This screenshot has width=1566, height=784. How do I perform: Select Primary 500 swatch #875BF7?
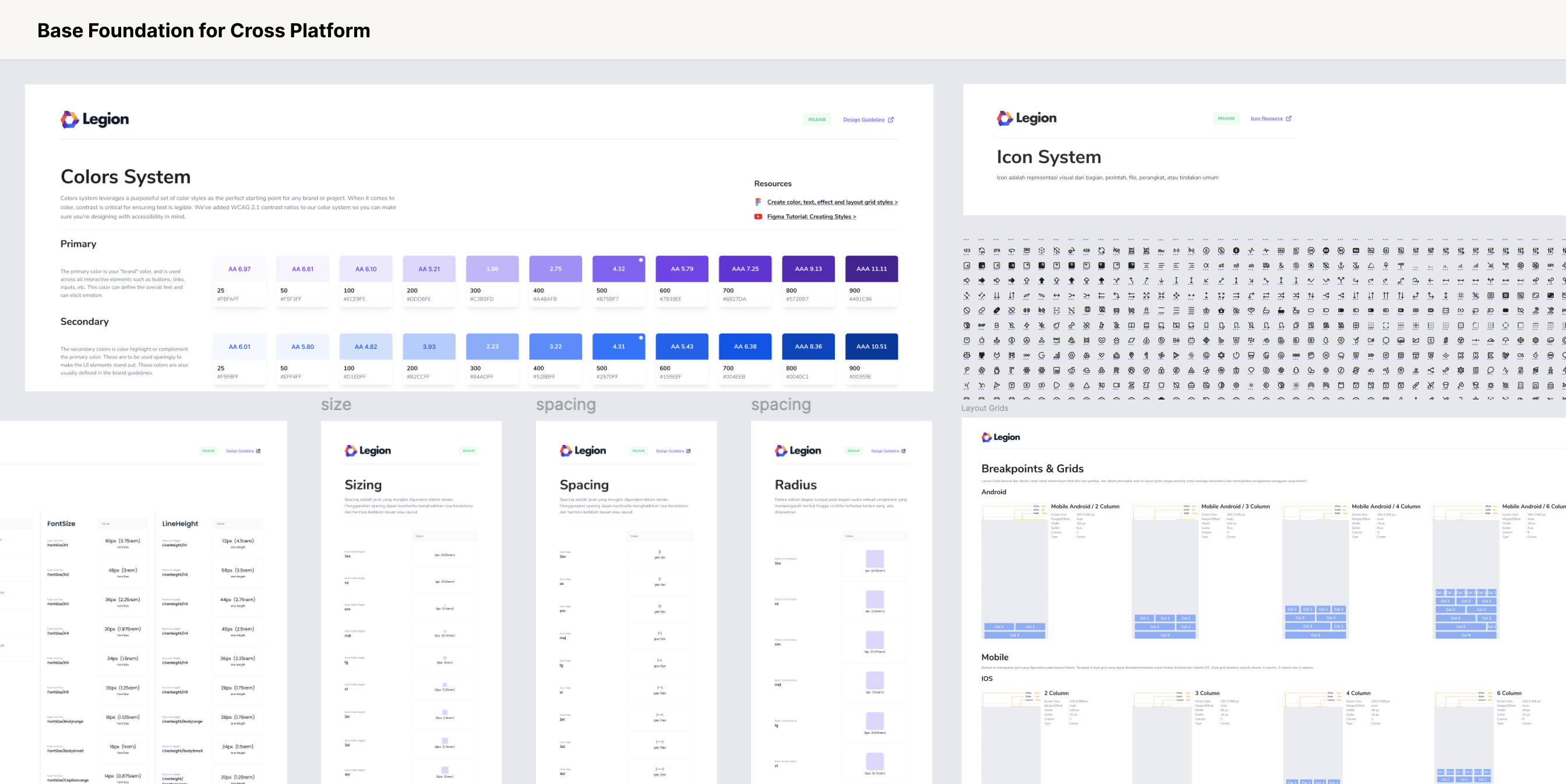click(618, 281)
